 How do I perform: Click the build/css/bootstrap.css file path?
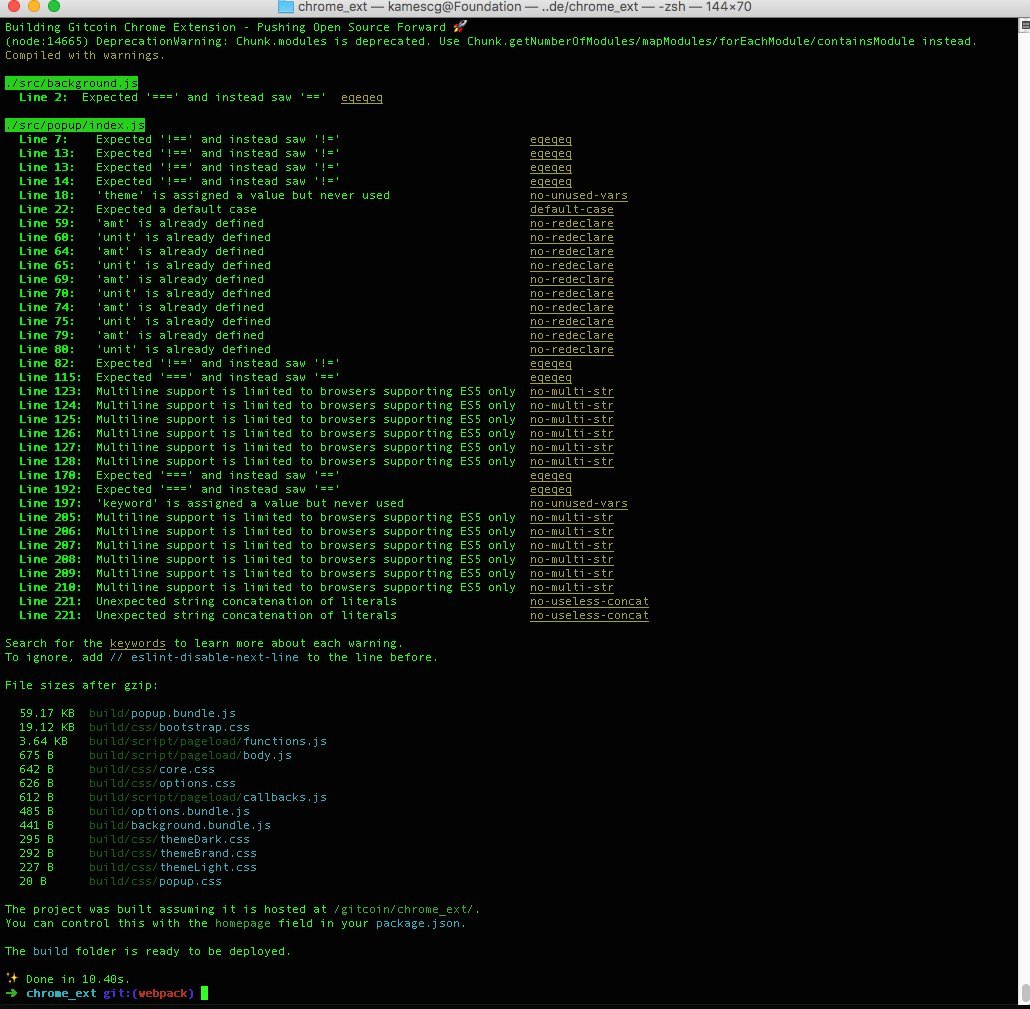pos(169,727)
